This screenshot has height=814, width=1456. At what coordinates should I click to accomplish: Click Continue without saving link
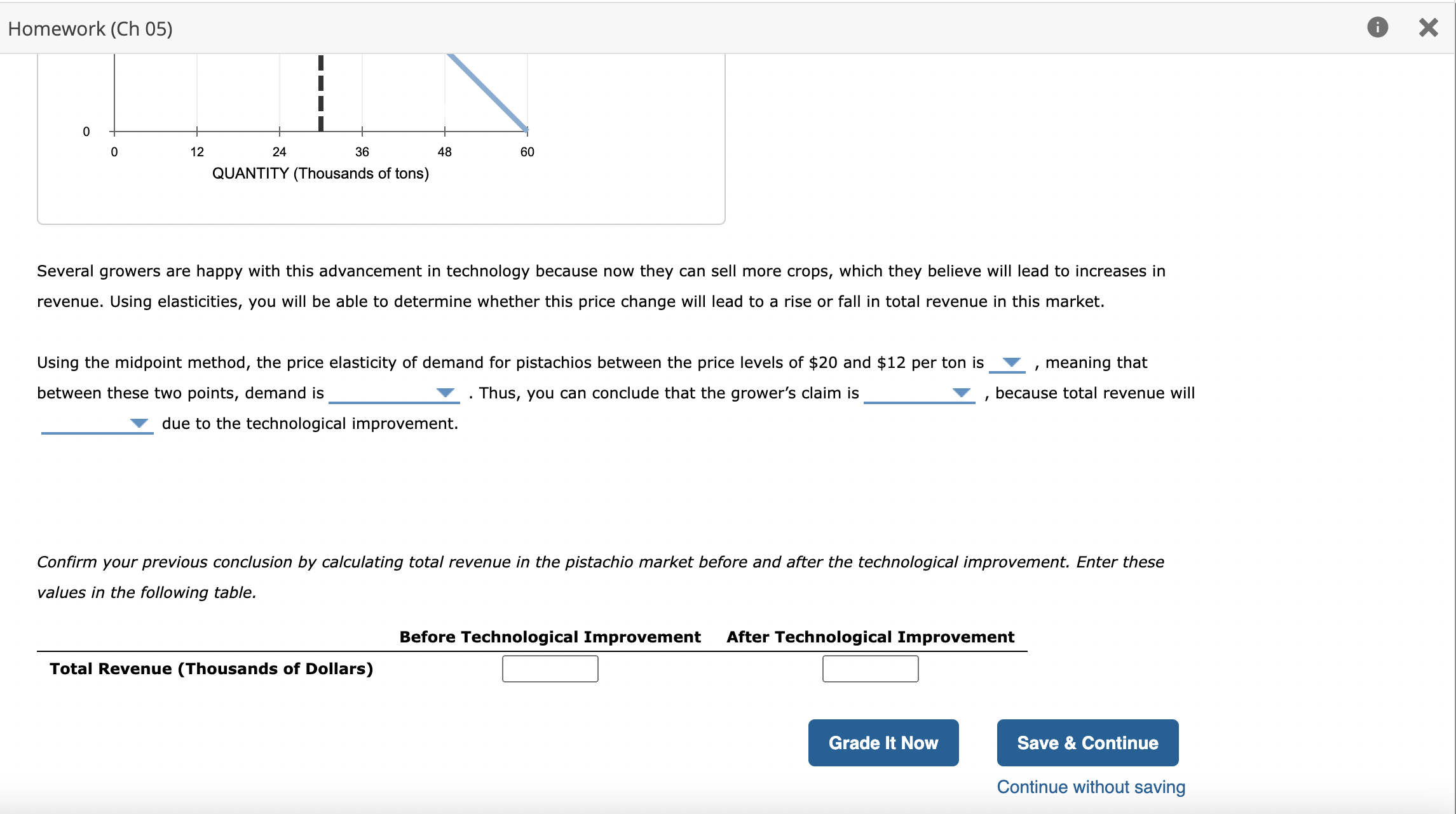1091,787
